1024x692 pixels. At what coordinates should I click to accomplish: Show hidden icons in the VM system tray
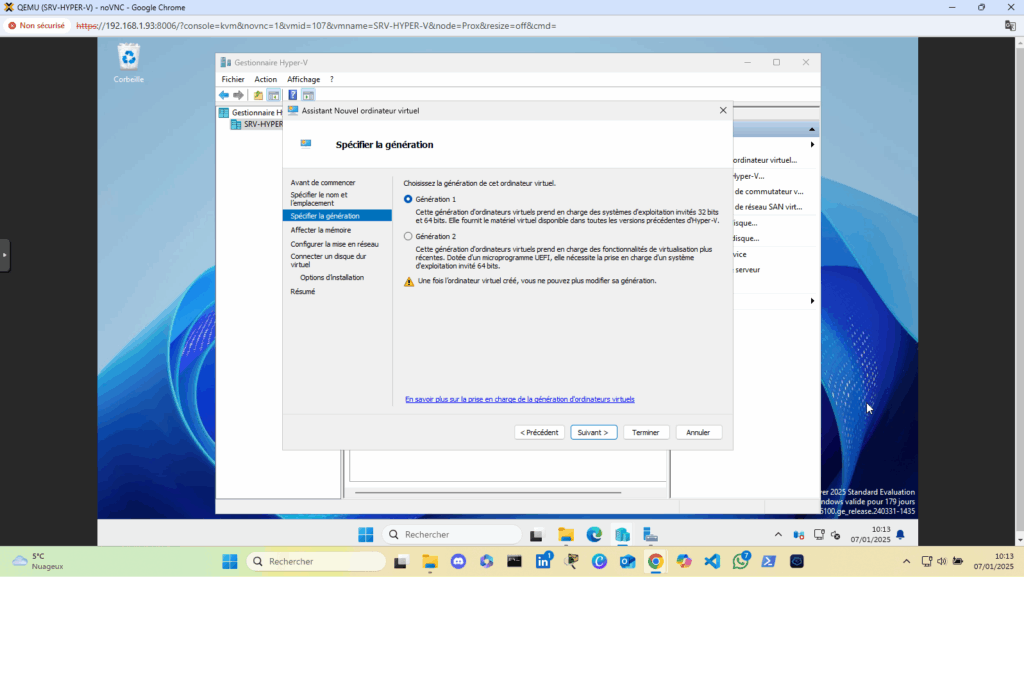coord(778,535)
